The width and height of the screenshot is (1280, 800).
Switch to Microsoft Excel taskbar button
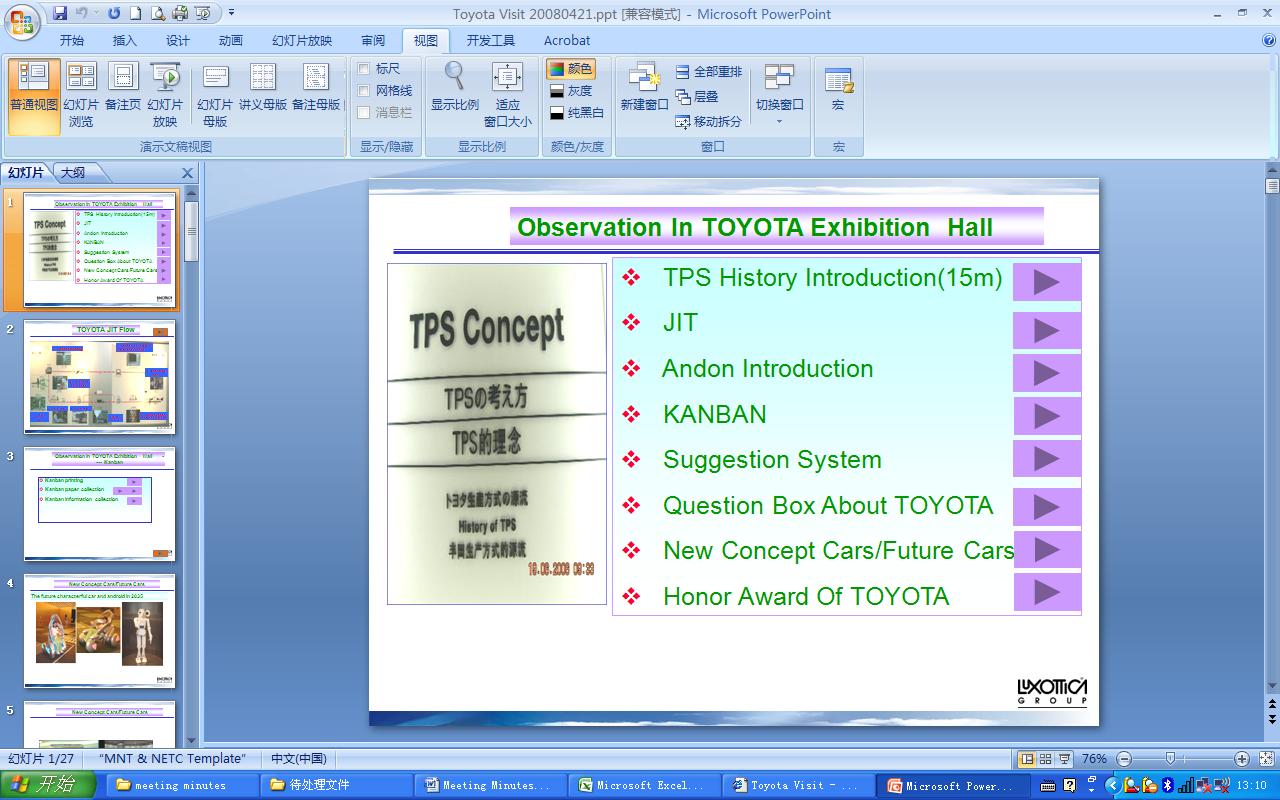(x=646, y=785)
